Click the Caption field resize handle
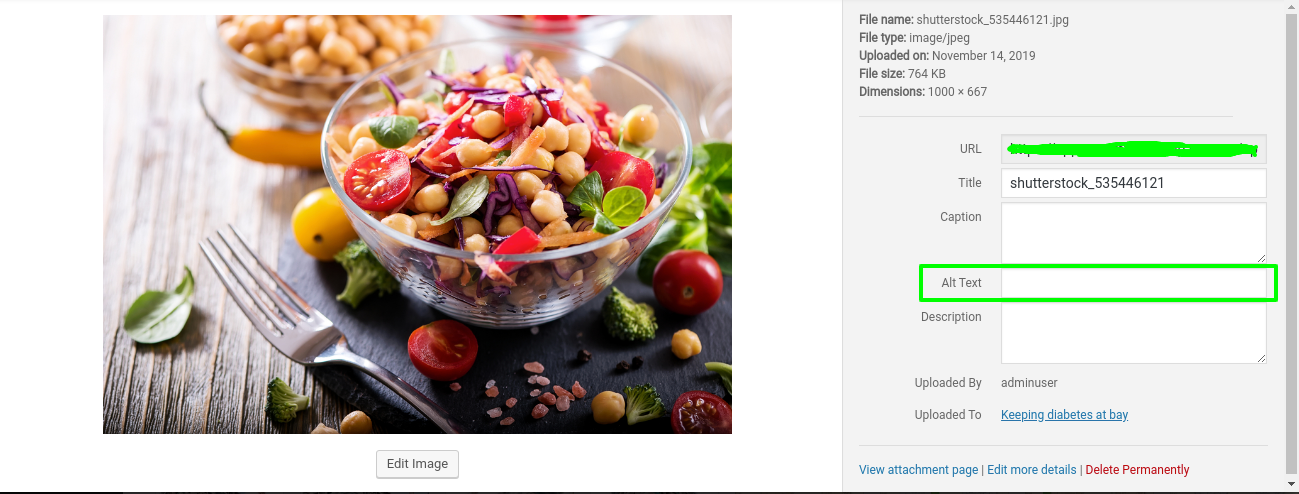 tap(1261, 258)
